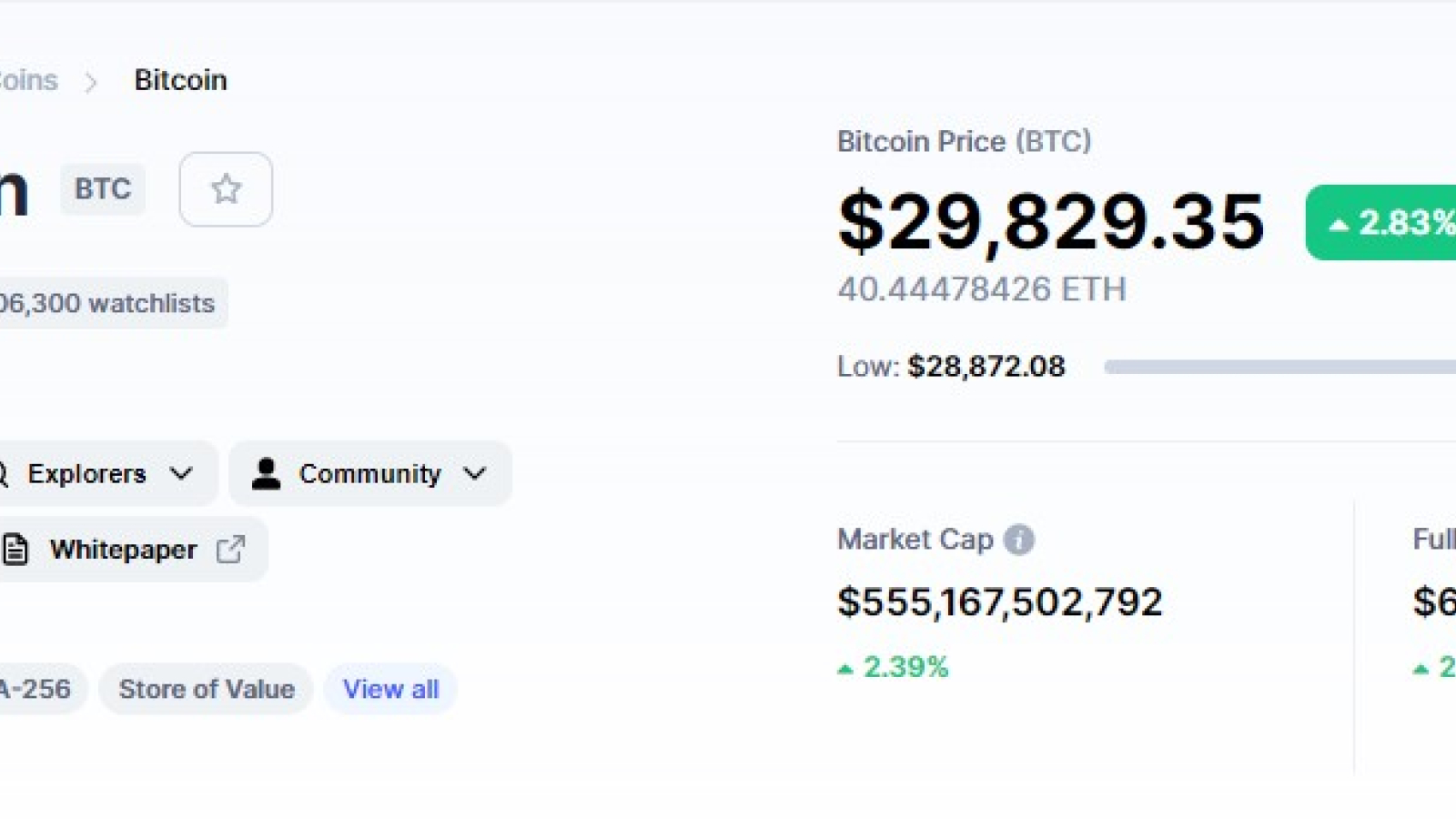Open the Market Cap info tooltip icon

pos(1018,540)
